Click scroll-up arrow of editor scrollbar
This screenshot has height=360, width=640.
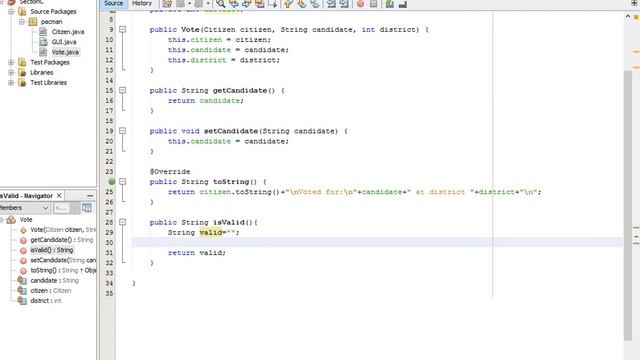pos(628,16)
